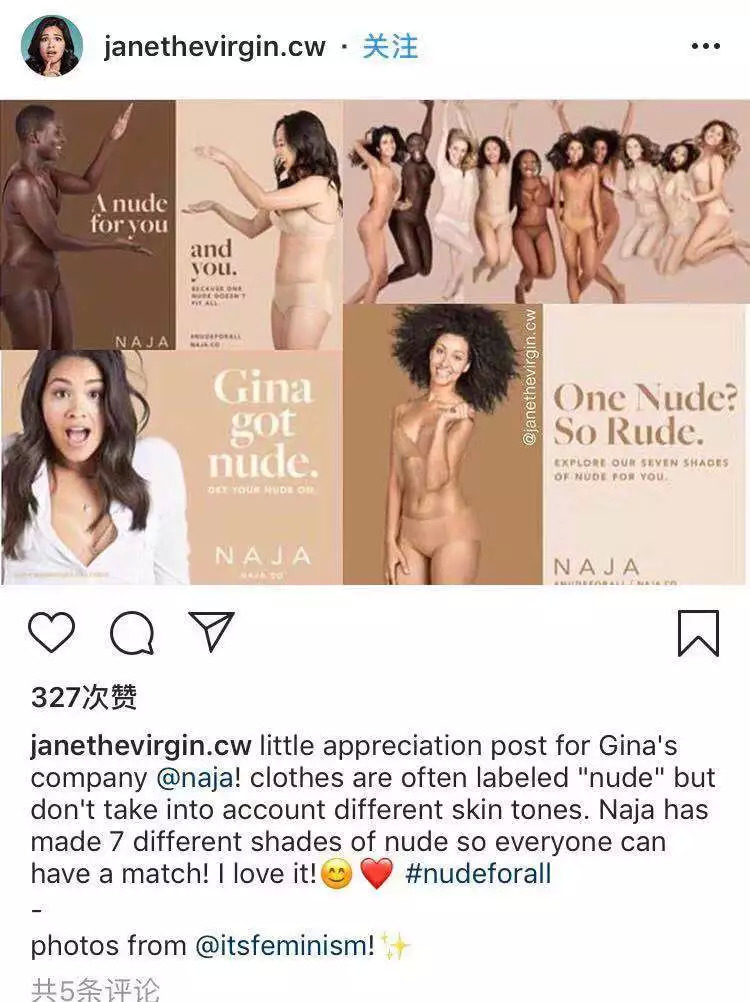Screen dimensions: 750x1002
Task: Open the #nudeforall hashtag
Action: (478, 874)
